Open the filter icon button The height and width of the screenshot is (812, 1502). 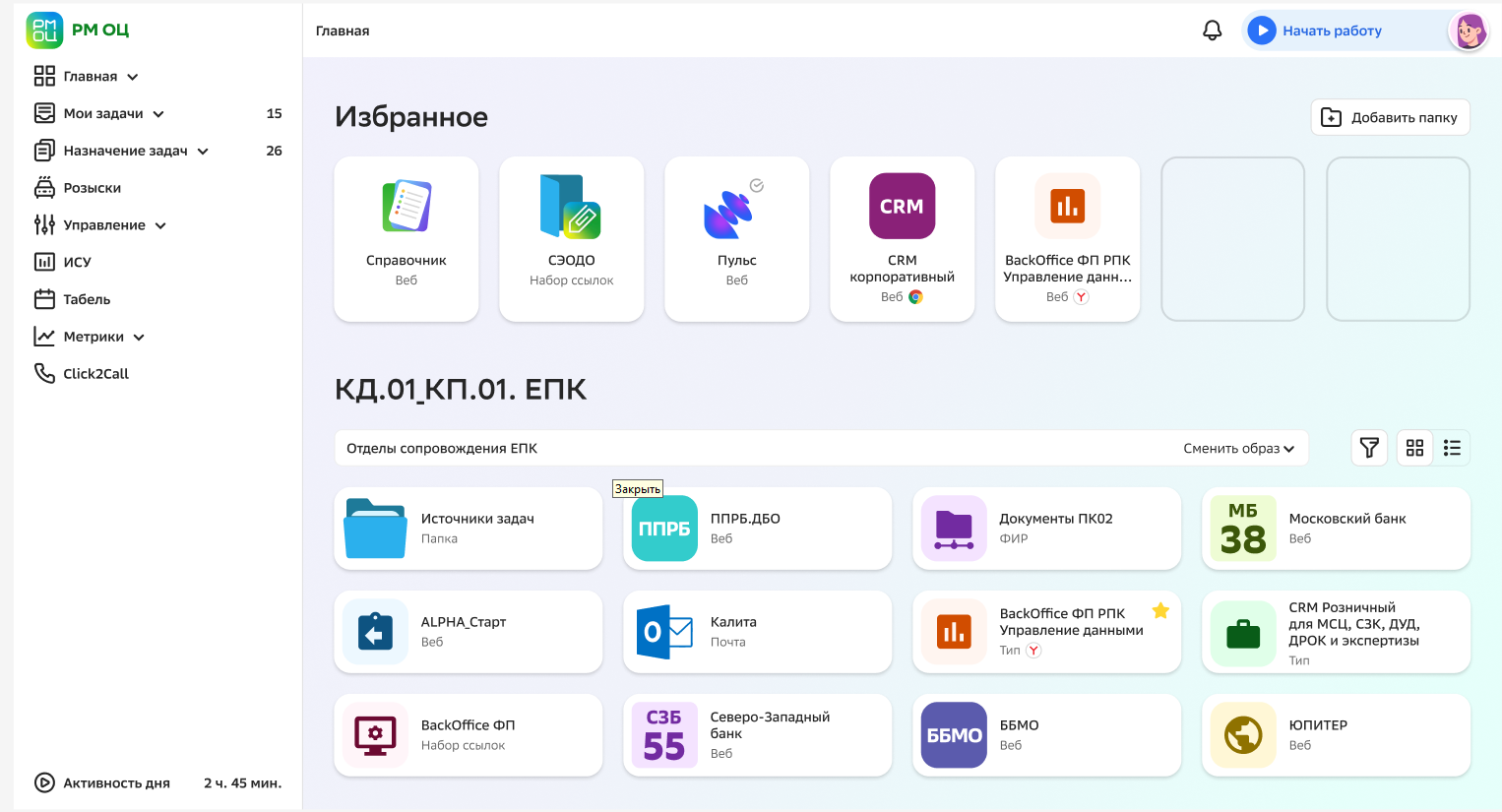point(1369,448)
